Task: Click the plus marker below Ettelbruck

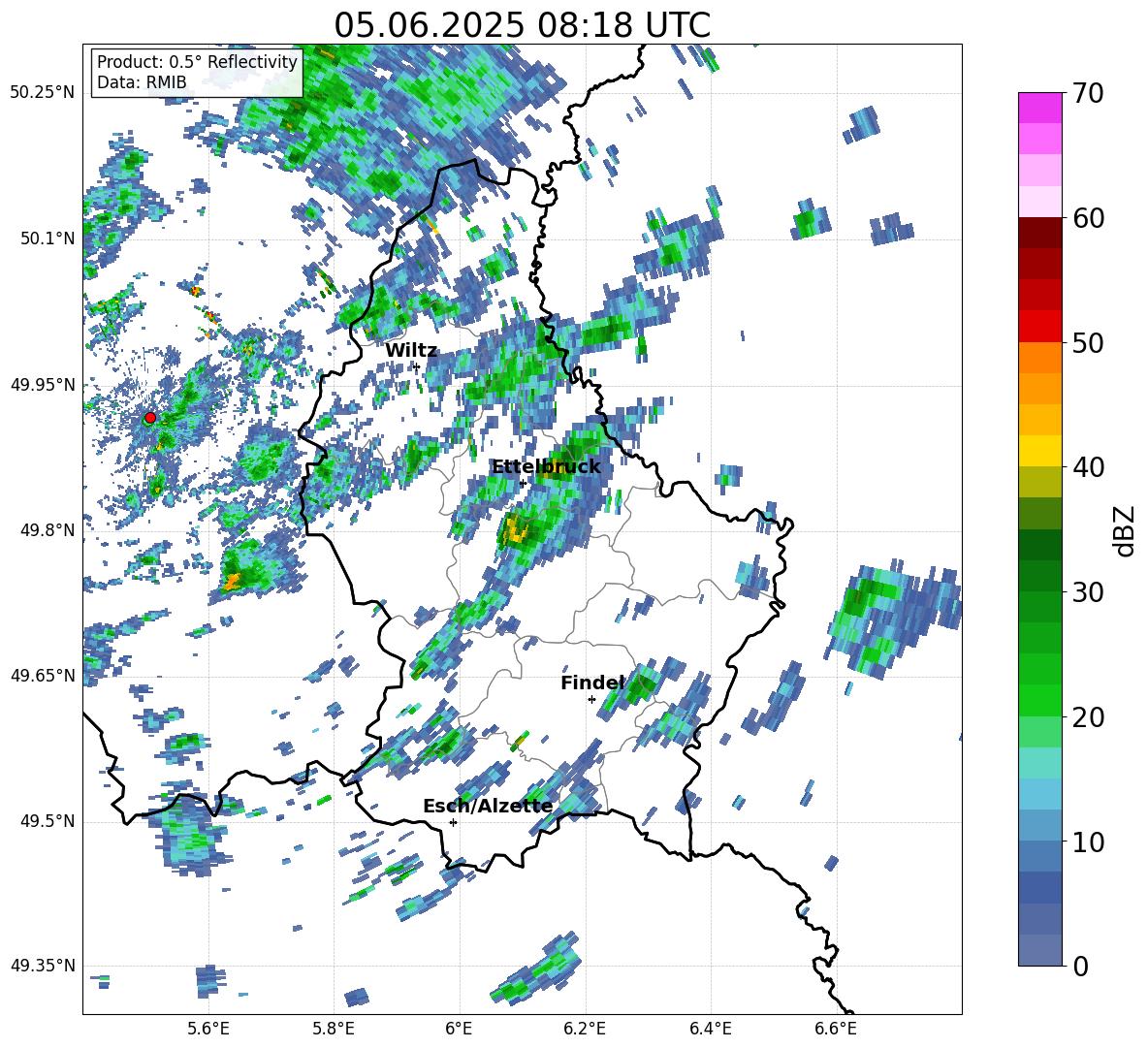Action: pos(523,483)
